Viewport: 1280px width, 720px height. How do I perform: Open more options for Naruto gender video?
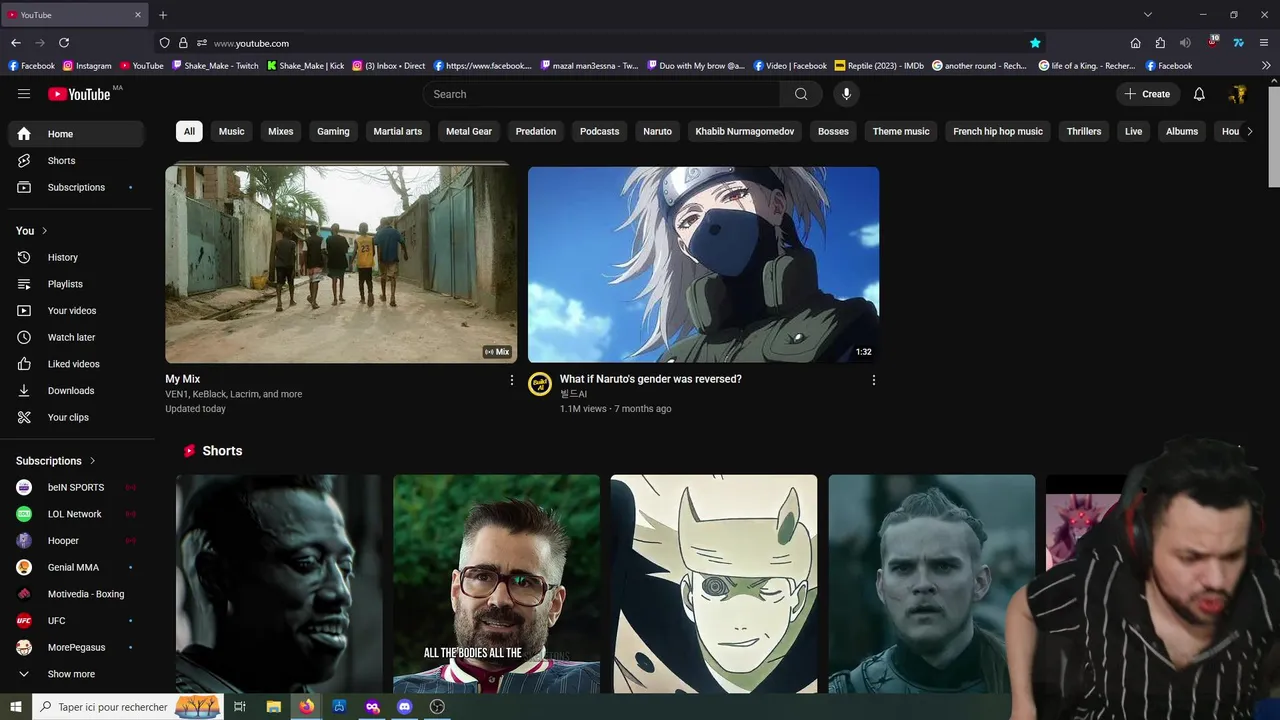click(x=873, y=380)
